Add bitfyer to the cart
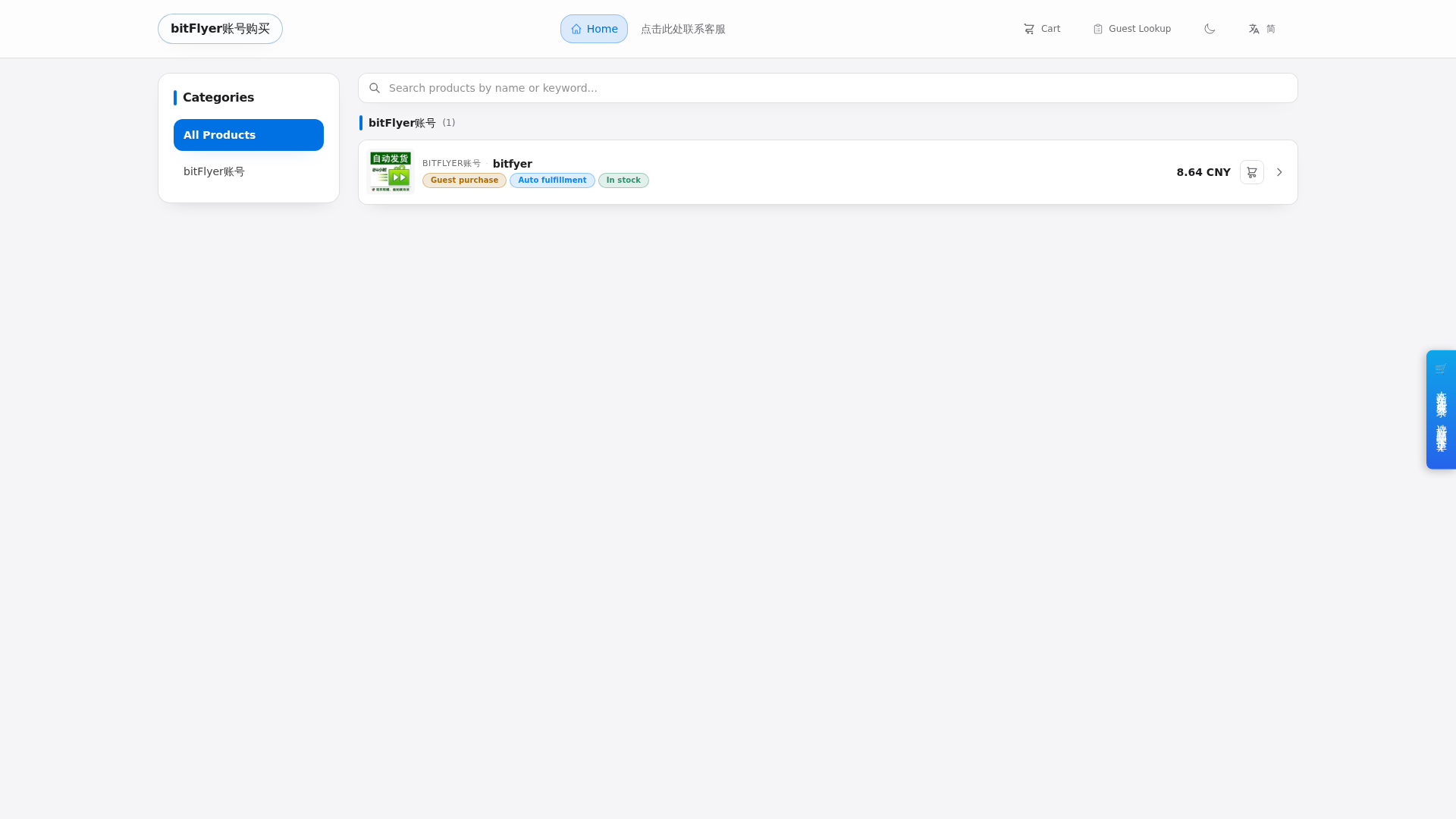Image resolution: width=1456 pixels, height=819 pixels. click(1252, 172)
